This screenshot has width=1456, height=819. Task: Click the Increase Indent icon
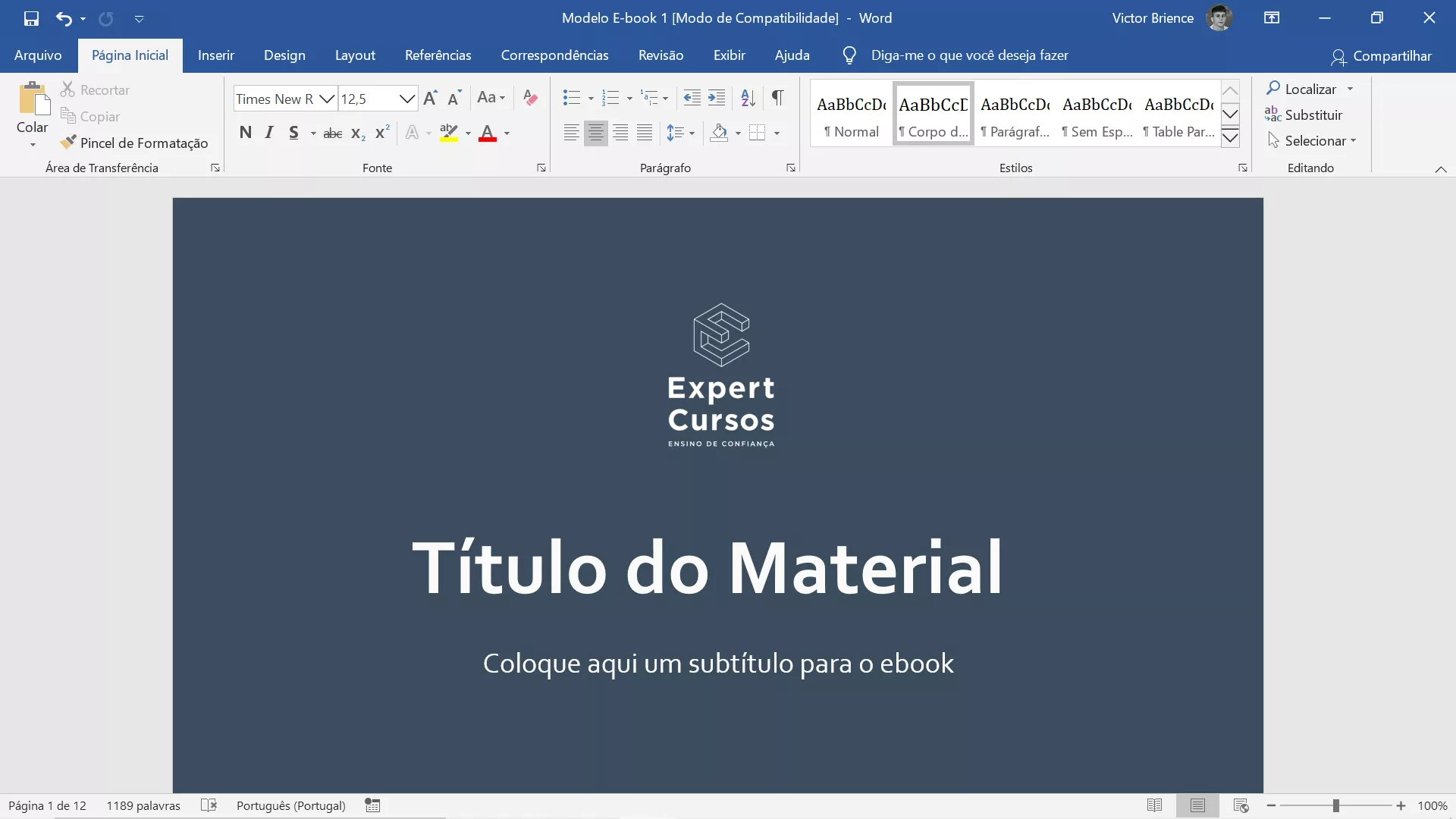point(716,98)
